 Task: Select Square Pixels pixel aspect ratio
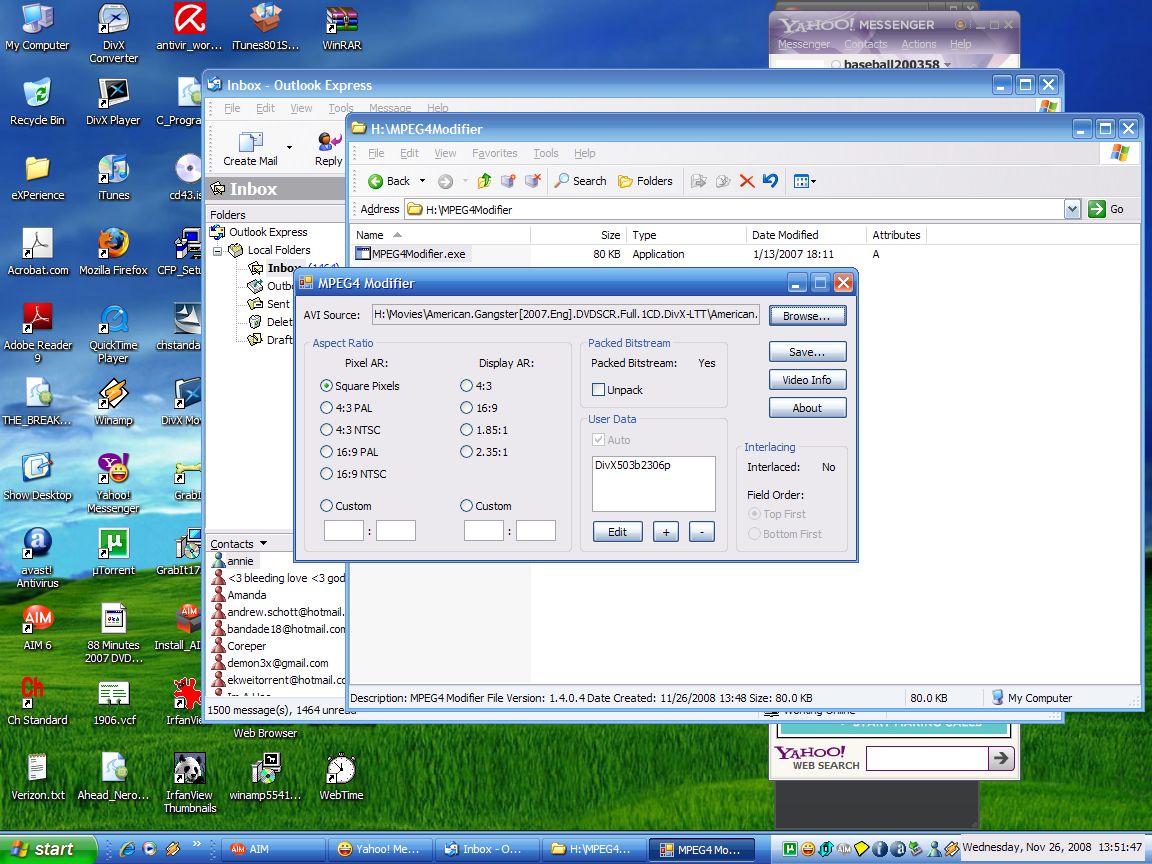click(x=360, y=386)
